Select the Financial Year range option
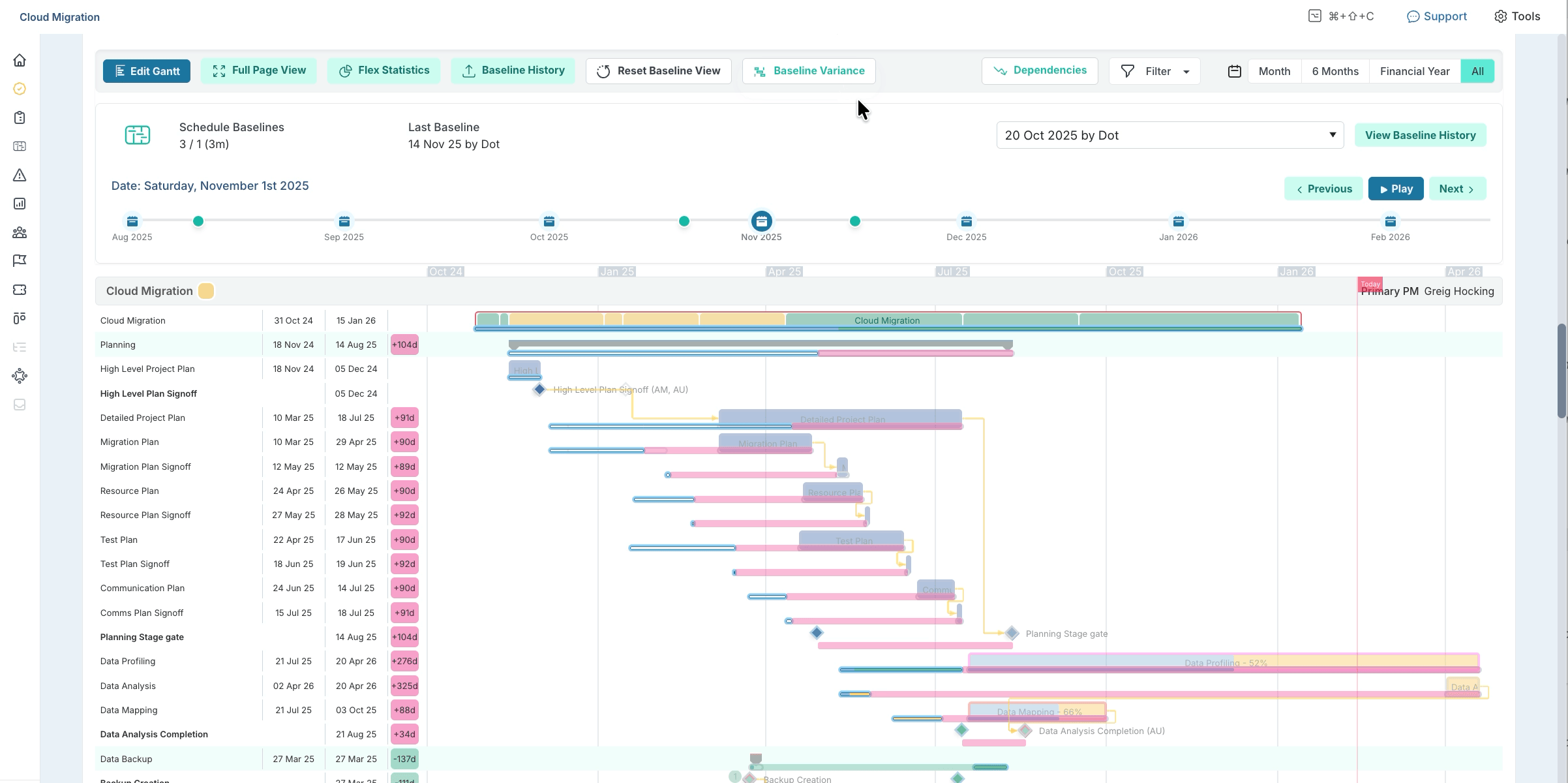Image resolution: width=1568 pixels, height=783 pixels. 1414,71
